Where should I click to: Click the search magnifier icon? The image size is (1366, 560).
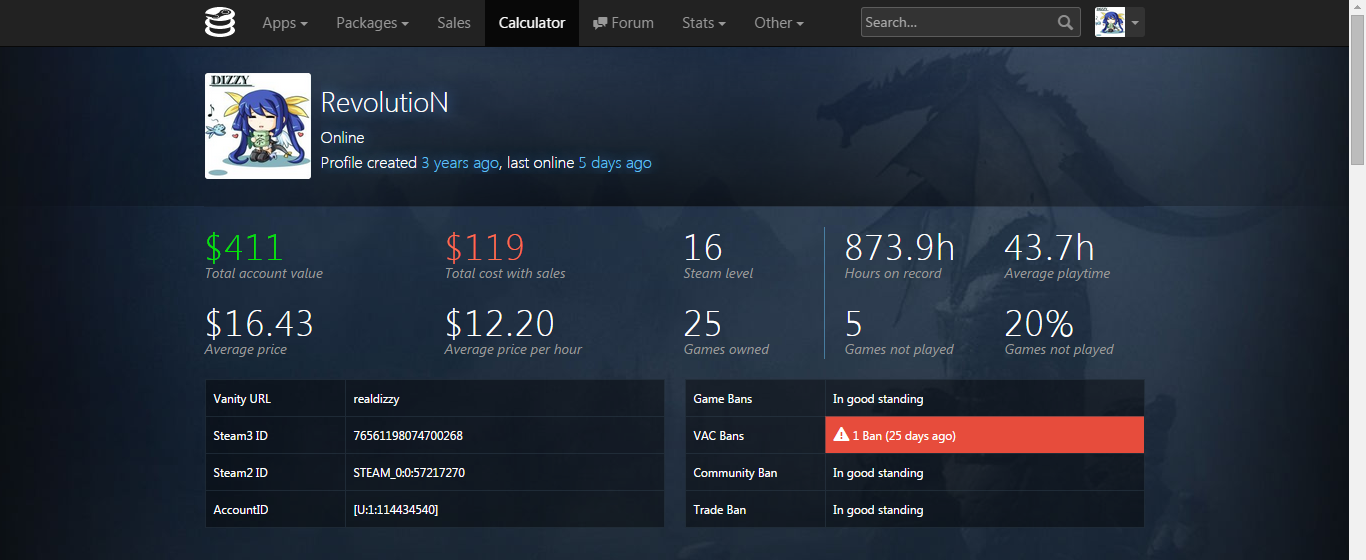coord(1066,22)
